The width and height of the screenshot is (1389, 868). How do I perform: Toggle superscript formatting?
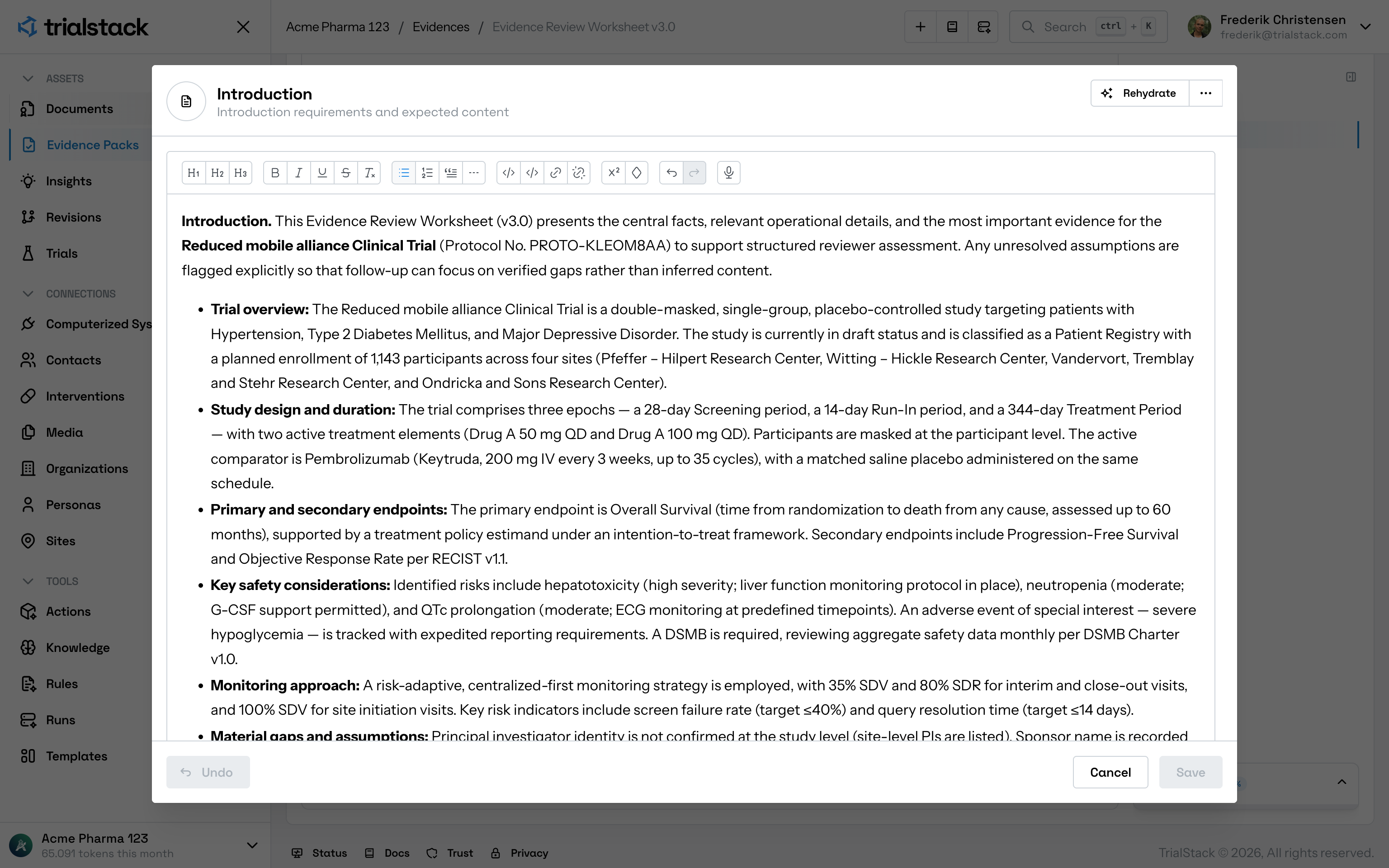614,173
